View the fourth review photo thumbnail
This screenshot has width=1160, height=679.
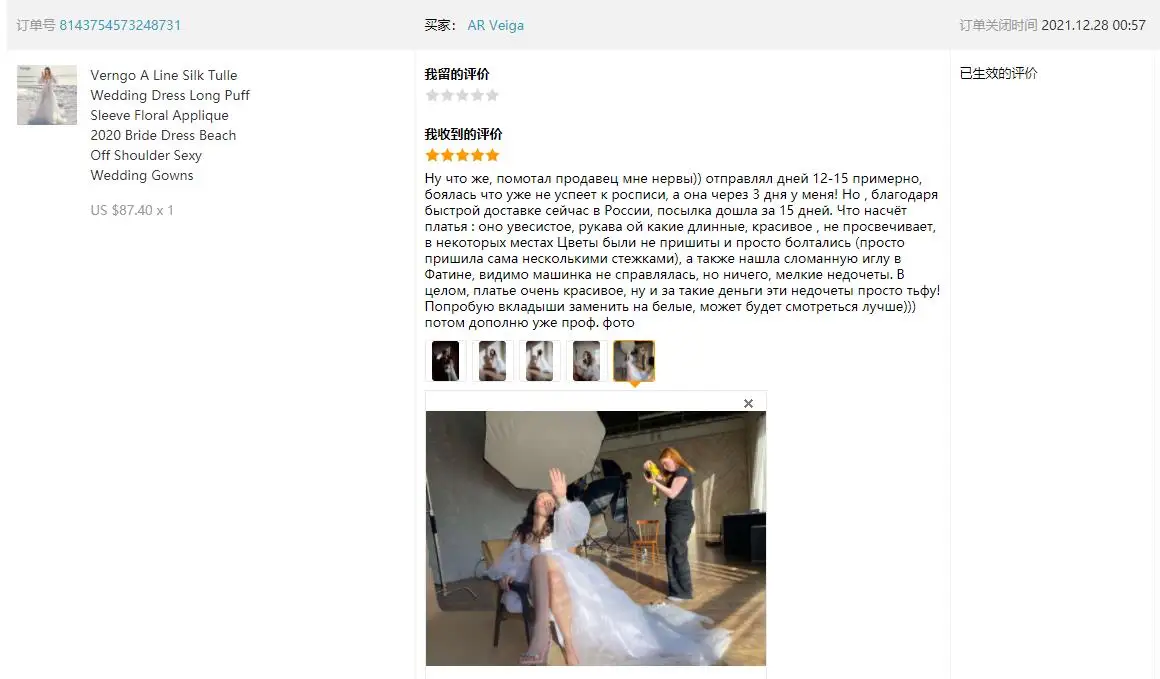pos(586,361)
